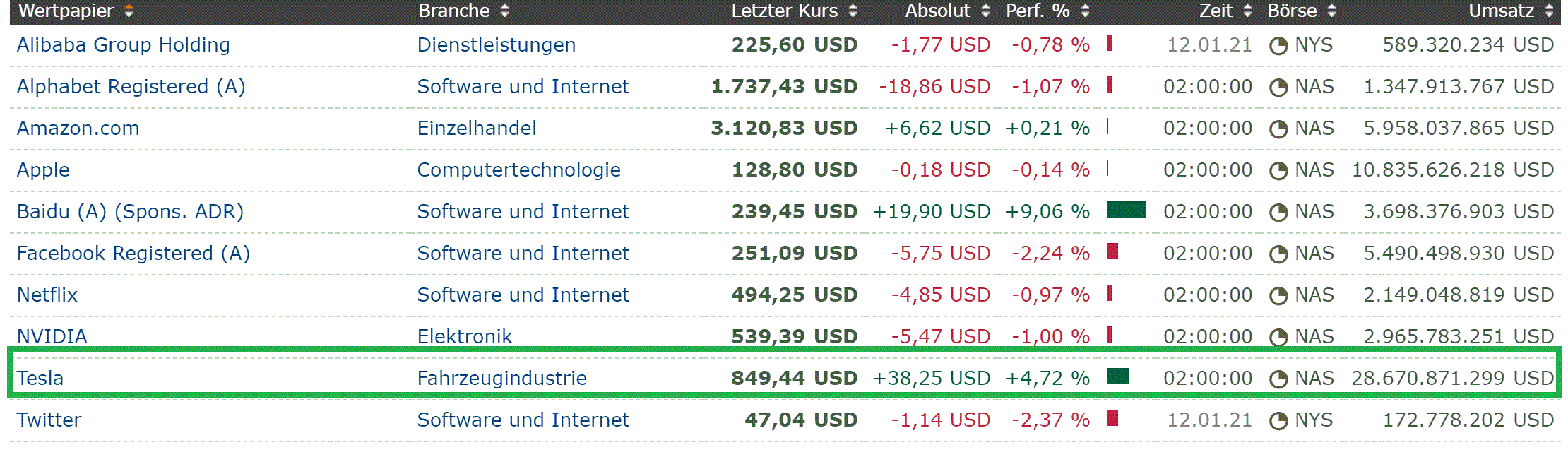Click the sort arrows next to Börse
This screenshot has height=457, width=1568.
(x=1331, y=11)
